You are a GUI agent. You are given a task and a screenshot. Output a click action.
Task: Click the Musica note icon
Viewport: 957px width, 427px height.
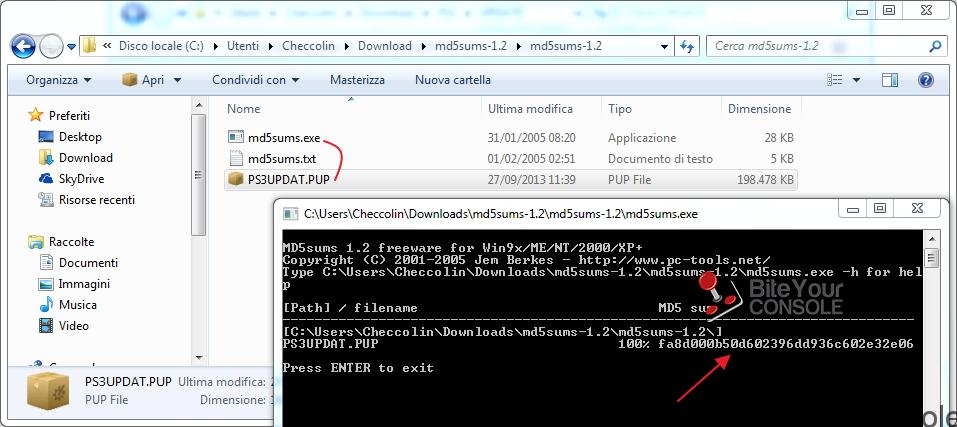46,304
